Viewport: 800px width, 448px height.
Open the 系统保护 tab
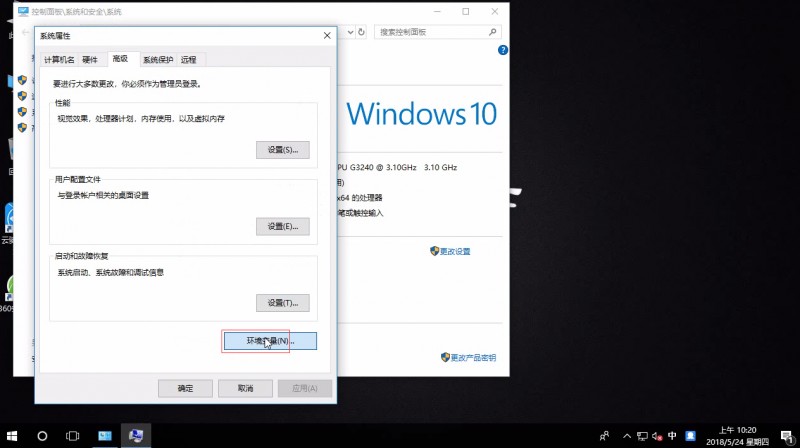tap(158, 60)
